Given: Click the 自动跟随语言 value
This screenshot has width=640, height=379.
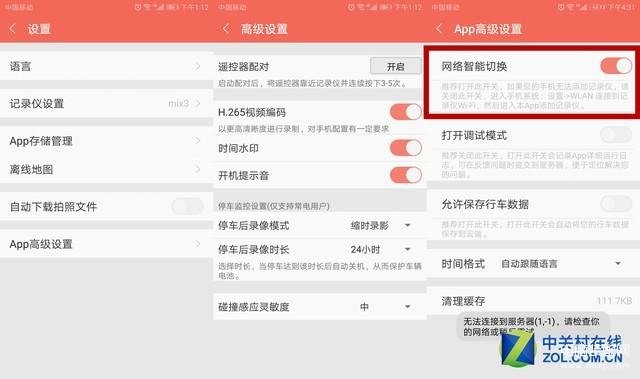Looking at the screenshot, I should [x=529, y=264].
